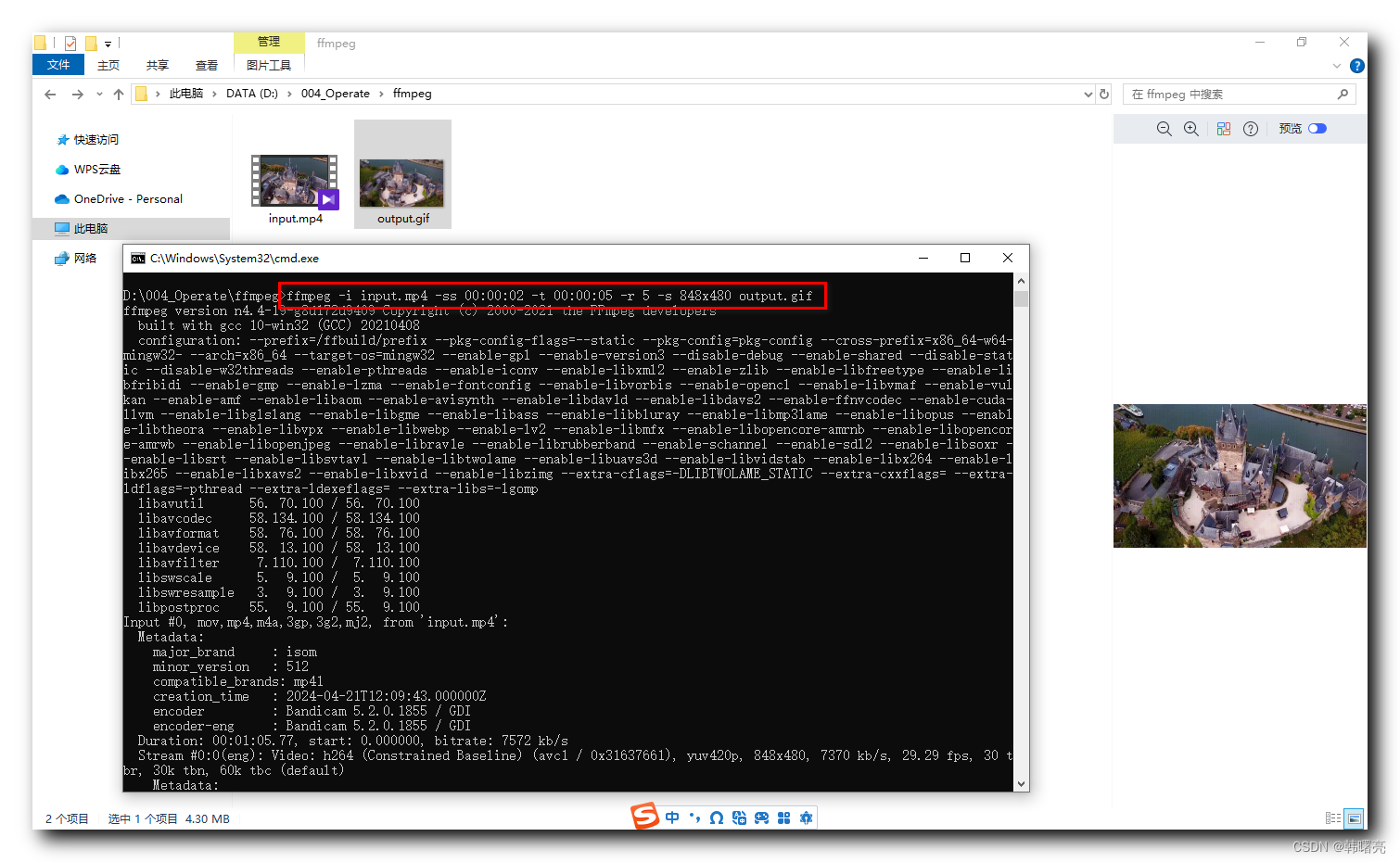Go to 004_Operate in the breadcrumb path

click(335, 94)
